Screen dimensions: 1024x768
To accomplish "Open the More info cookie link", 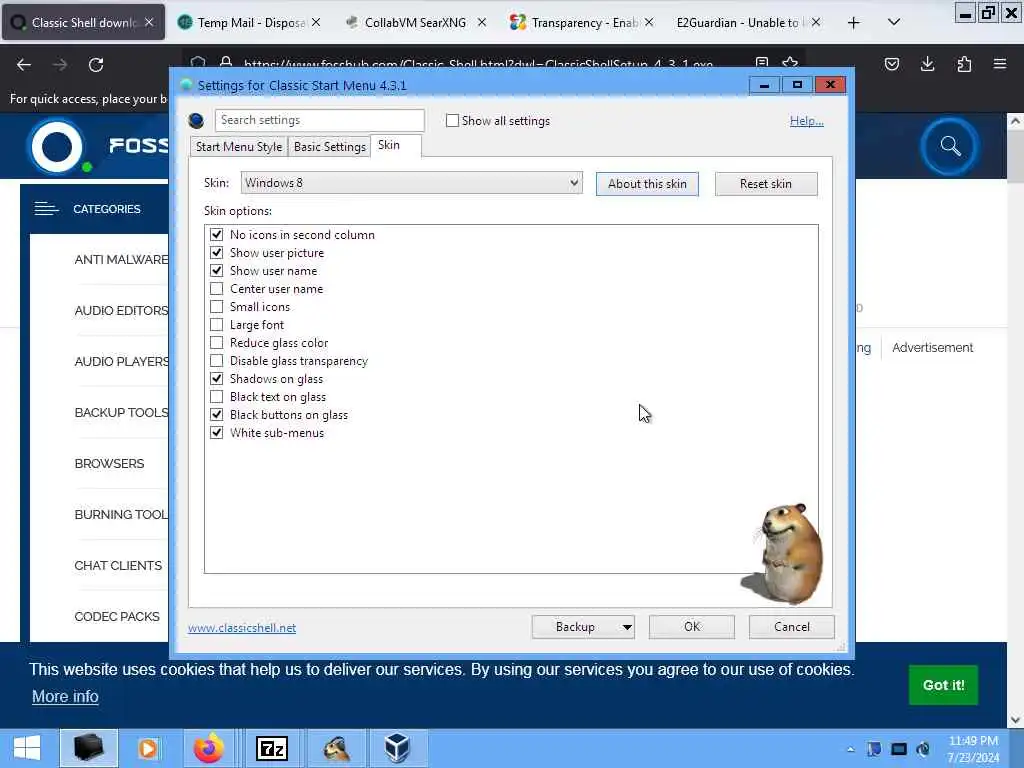I will (x=65, y=696).
